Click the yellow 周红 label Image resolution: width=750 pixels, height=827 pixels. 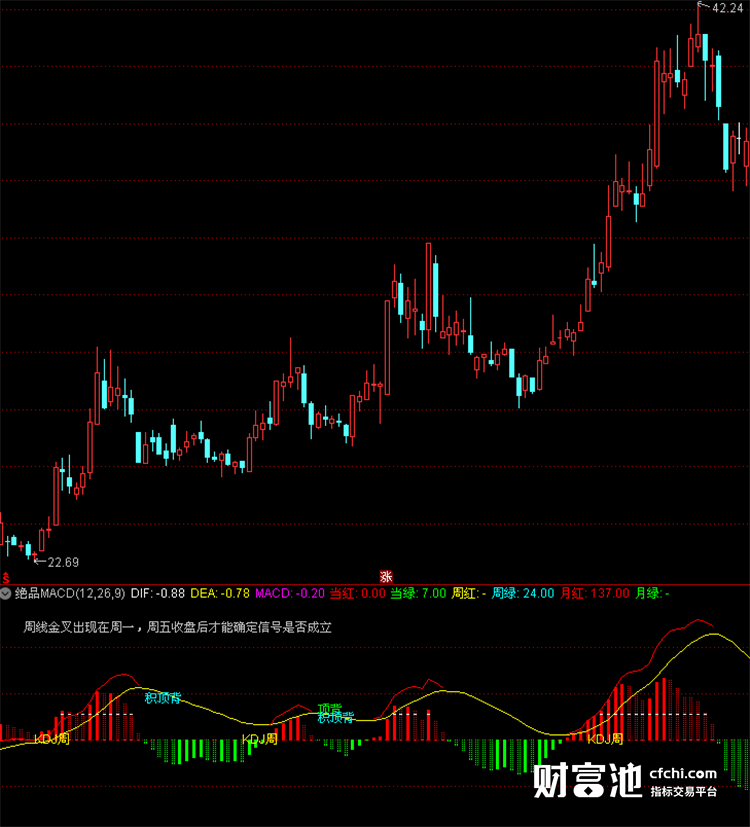[x=469, y=593]
